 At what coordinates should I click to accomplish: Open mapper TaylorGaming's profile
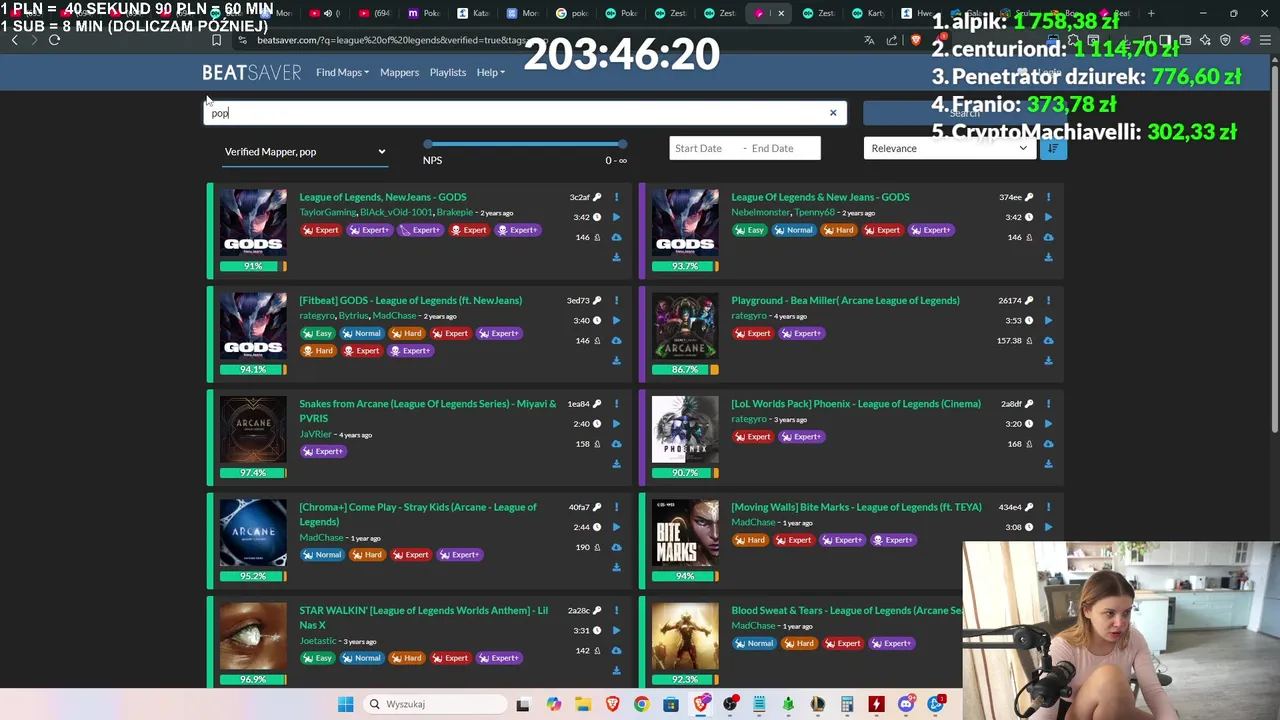tap(328, 212)
